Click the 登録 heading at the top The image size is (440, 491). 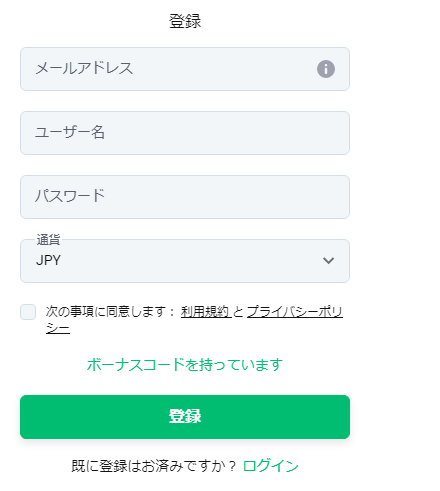[x=185, y=21]
